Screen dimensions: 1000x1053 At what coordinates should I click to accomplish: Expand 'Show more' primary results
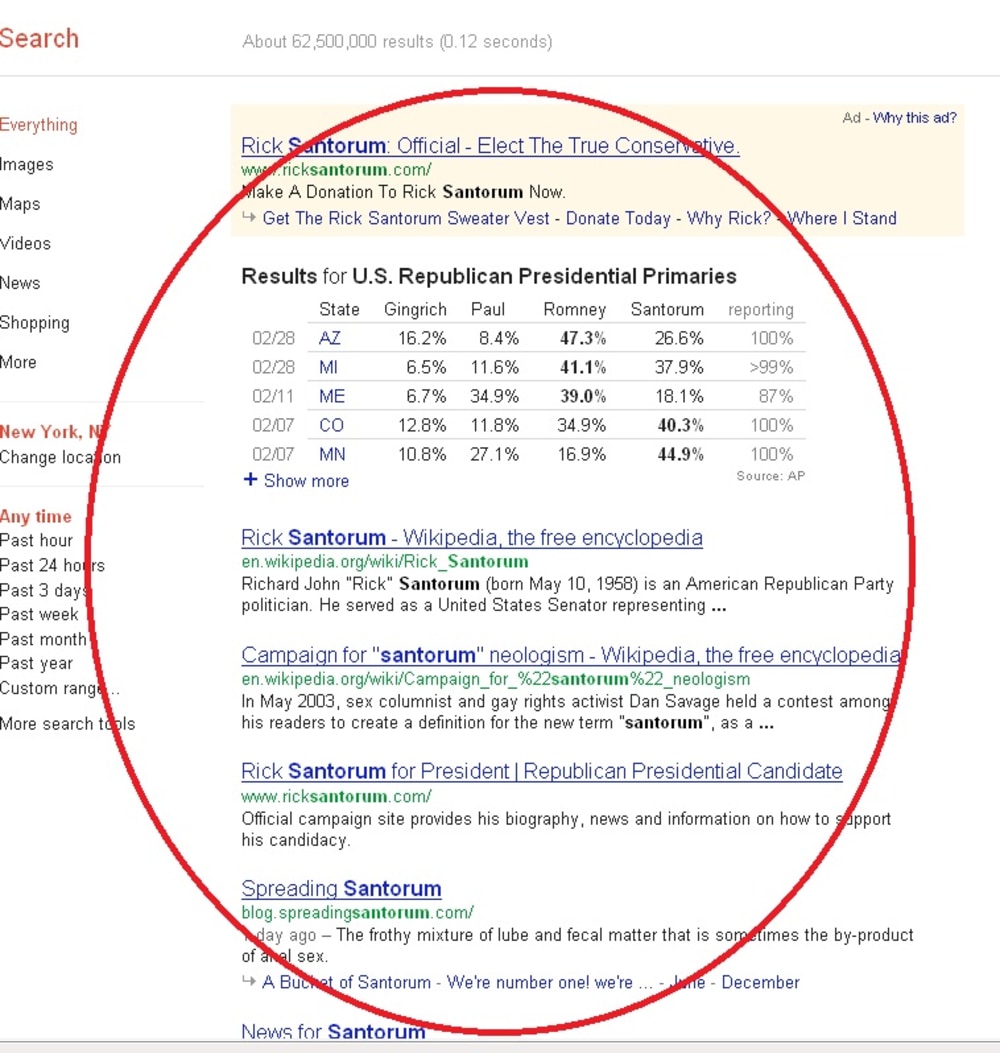coord(296,481)
